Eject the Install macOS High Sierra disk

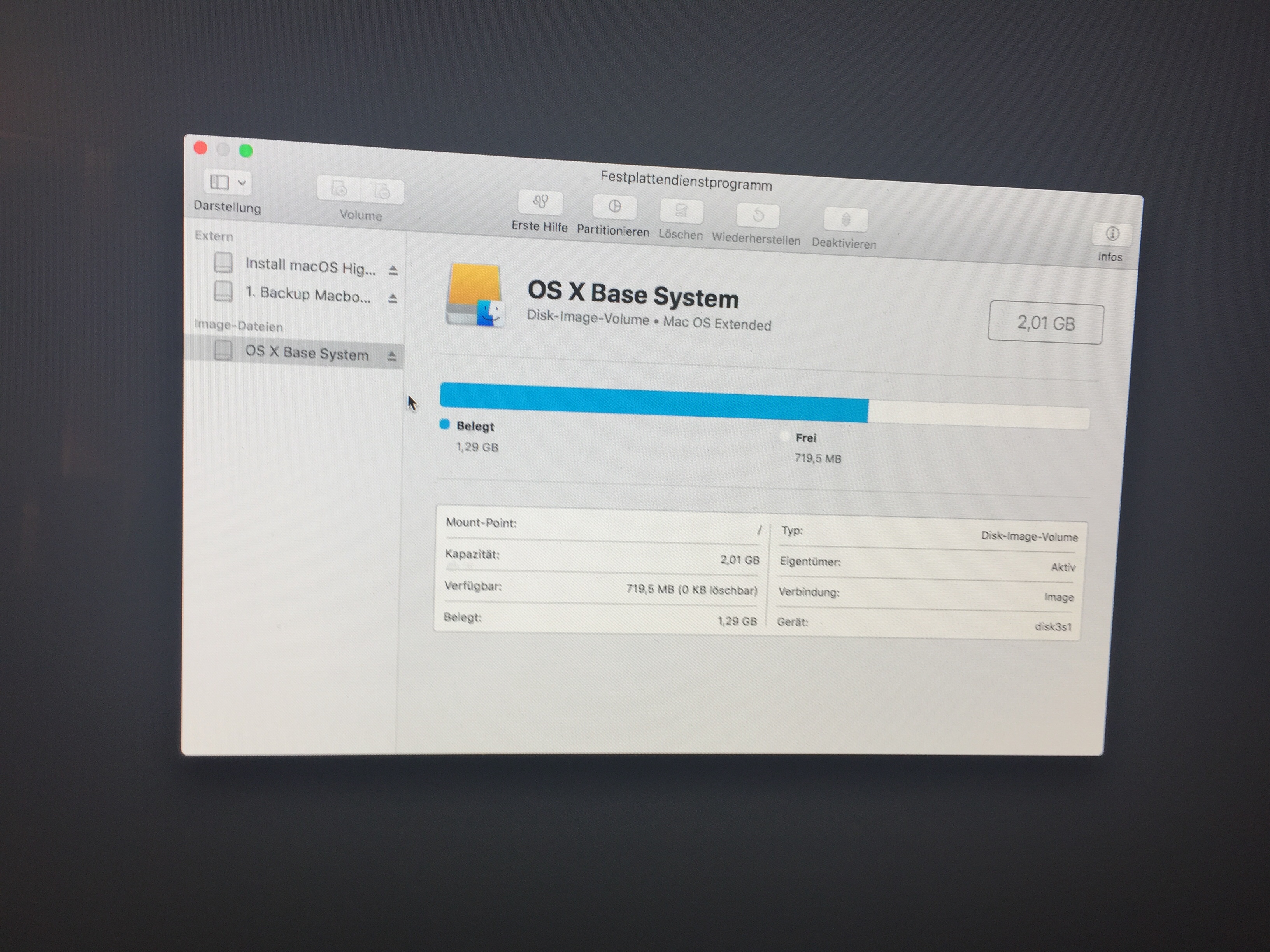point(393,270)
